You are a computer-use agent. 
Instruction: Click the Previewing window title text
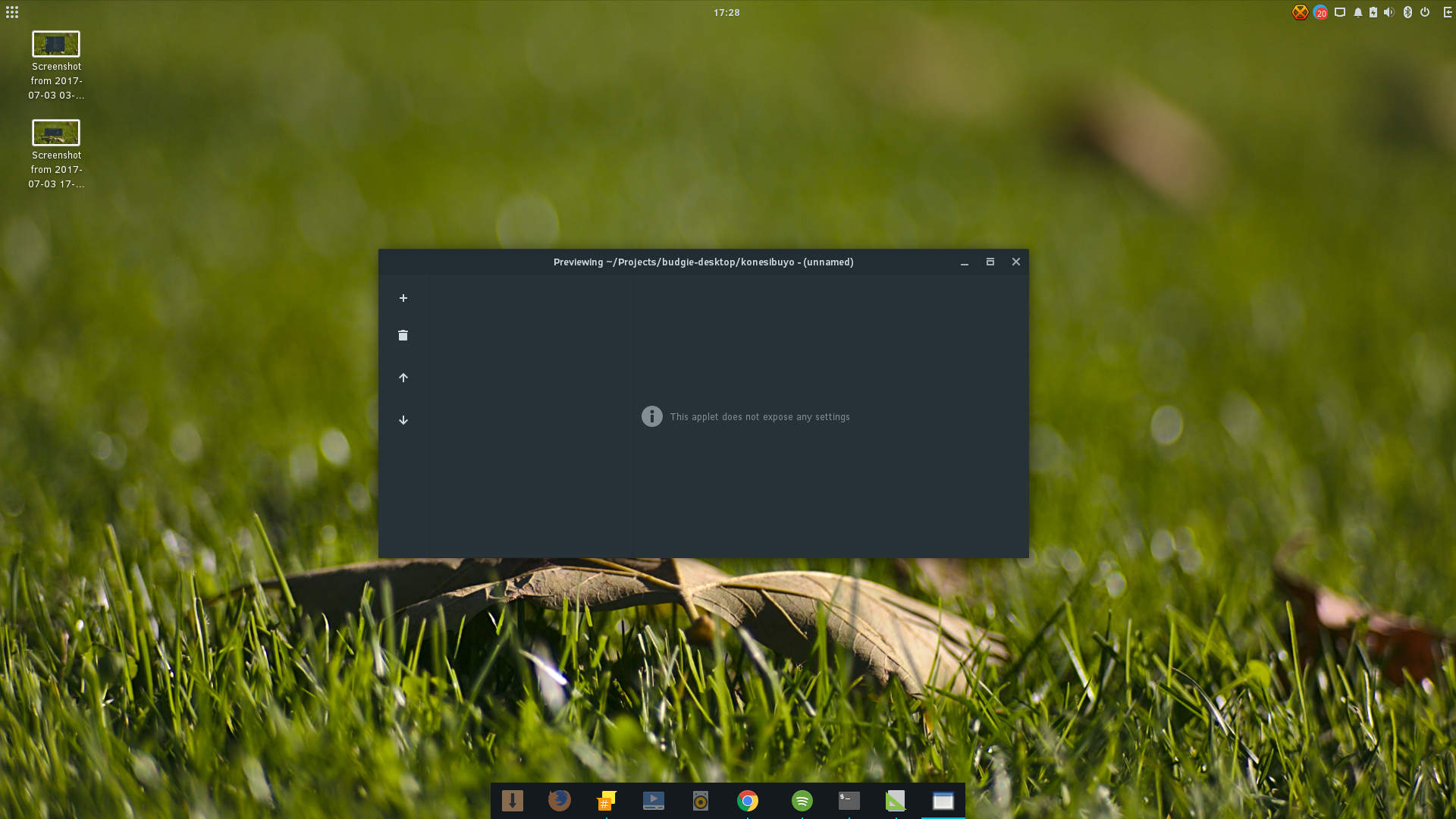[703, 262]
